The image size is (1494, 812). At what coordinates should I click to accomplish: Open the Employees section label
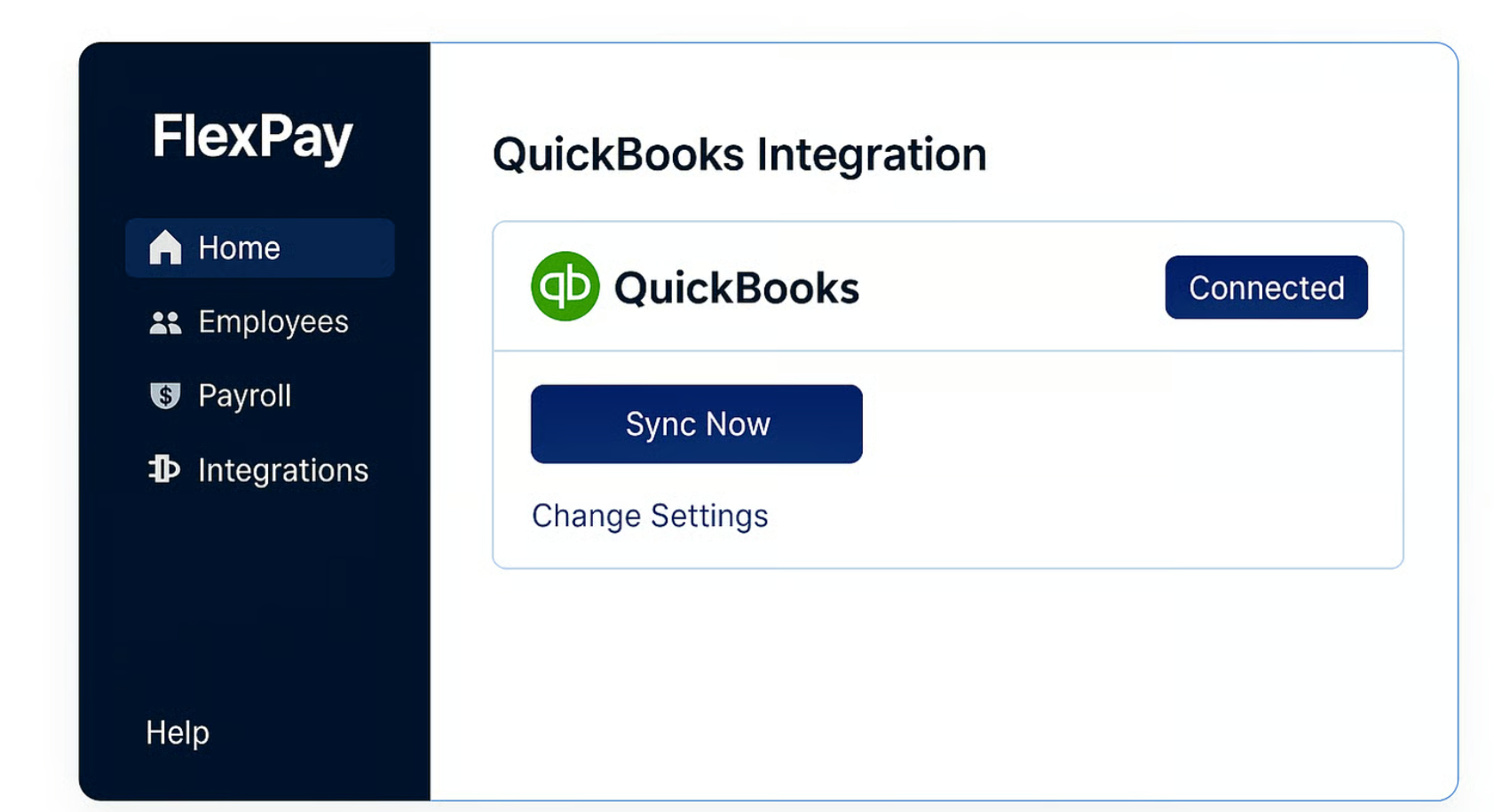pyautogui.click(x=273, y=322)
